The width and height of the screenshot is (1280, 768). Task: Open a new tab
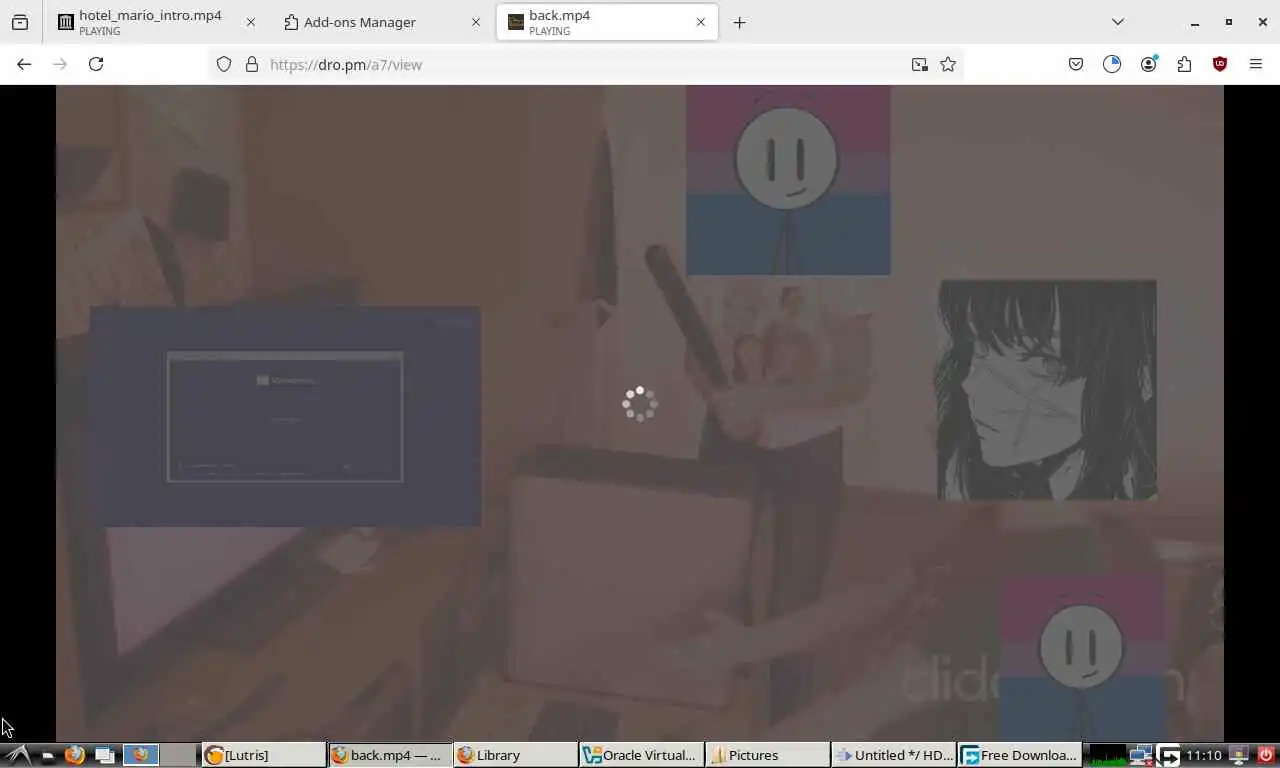(739, 22)
